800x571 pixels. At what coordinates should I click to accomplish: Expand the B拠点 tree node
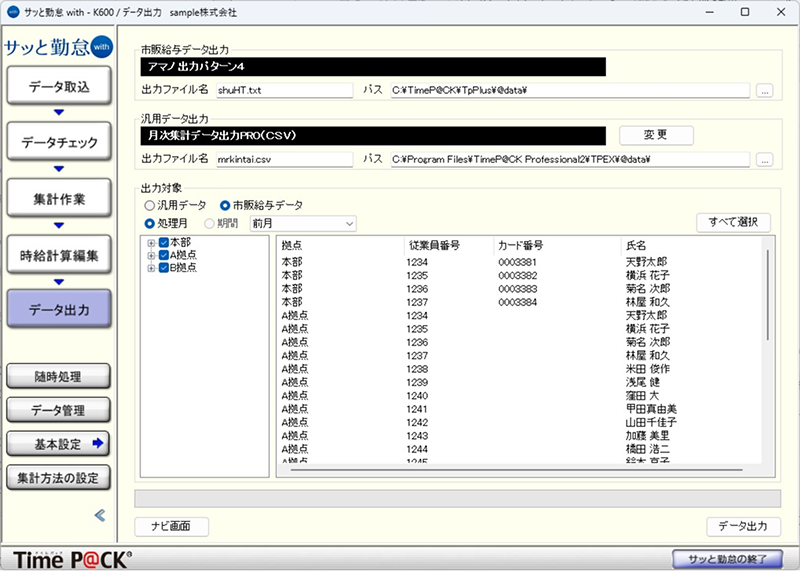click(x=151, y=268)
